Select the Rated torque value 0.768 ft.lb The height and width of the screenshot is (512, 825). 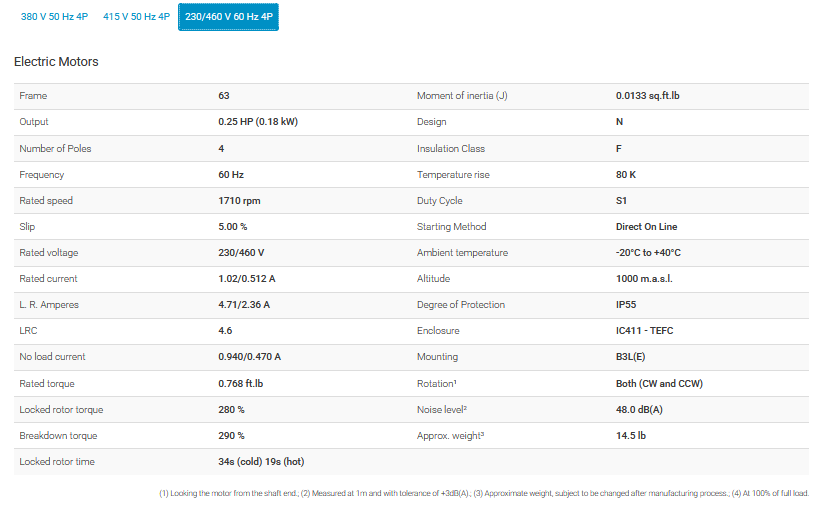241,382
